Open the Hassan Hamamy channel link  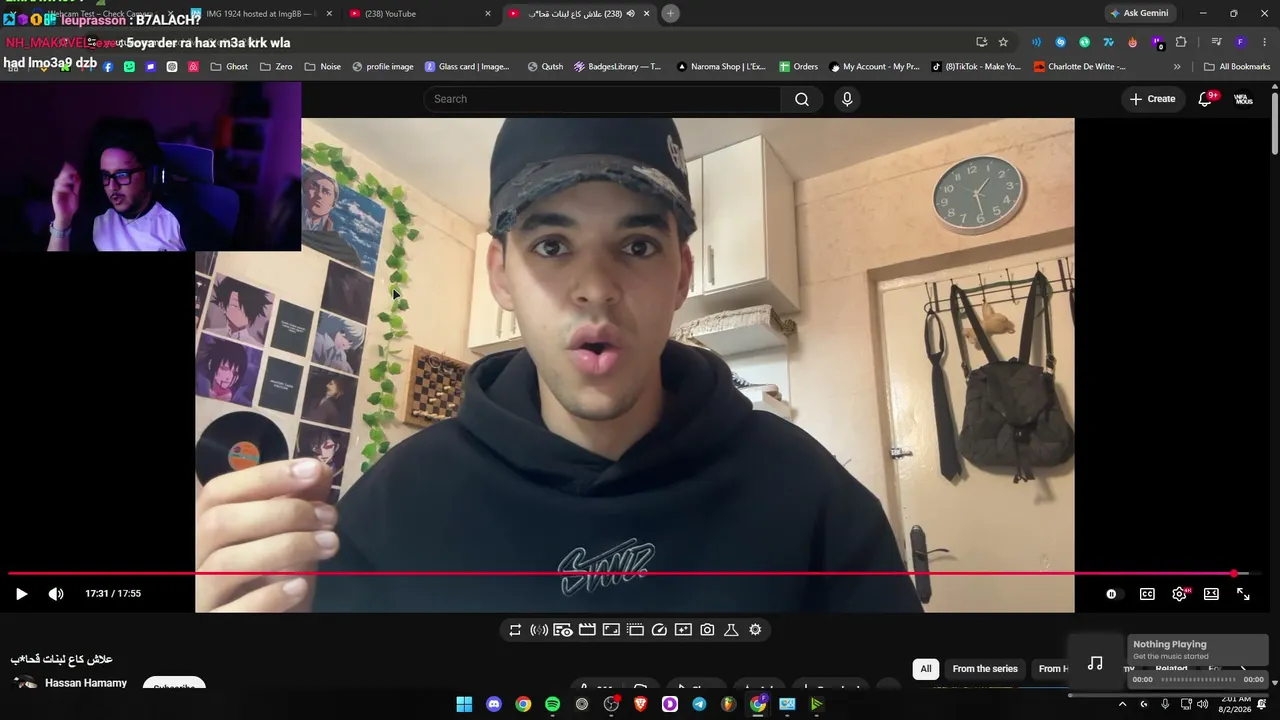[x=86, y=683]
